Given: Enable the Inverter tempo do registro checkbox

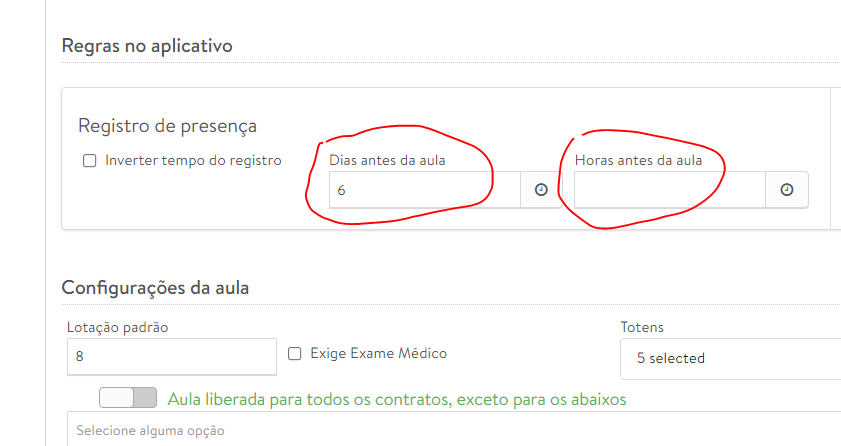Looking at the screenshot, I should [89, 160].
